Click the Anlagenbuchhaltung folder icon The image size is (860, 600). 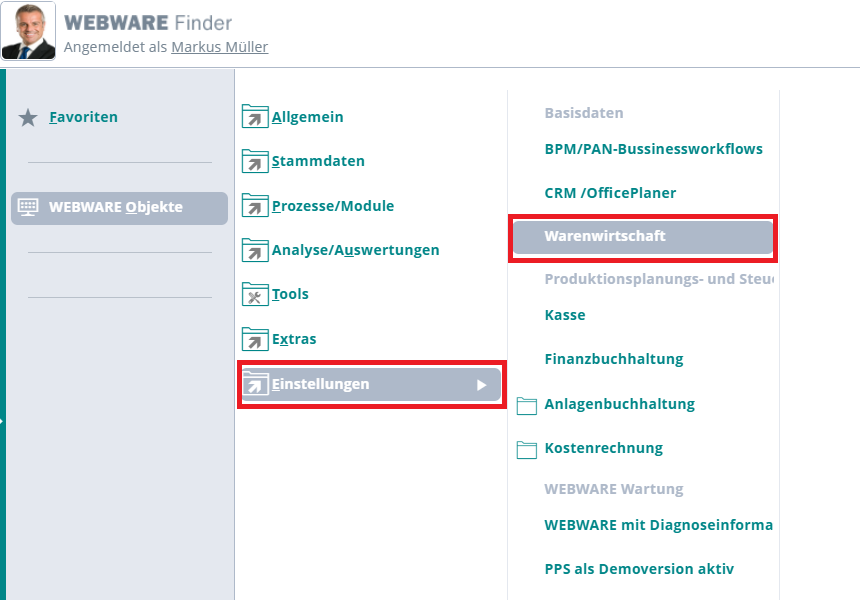click(x=527, y=405)
